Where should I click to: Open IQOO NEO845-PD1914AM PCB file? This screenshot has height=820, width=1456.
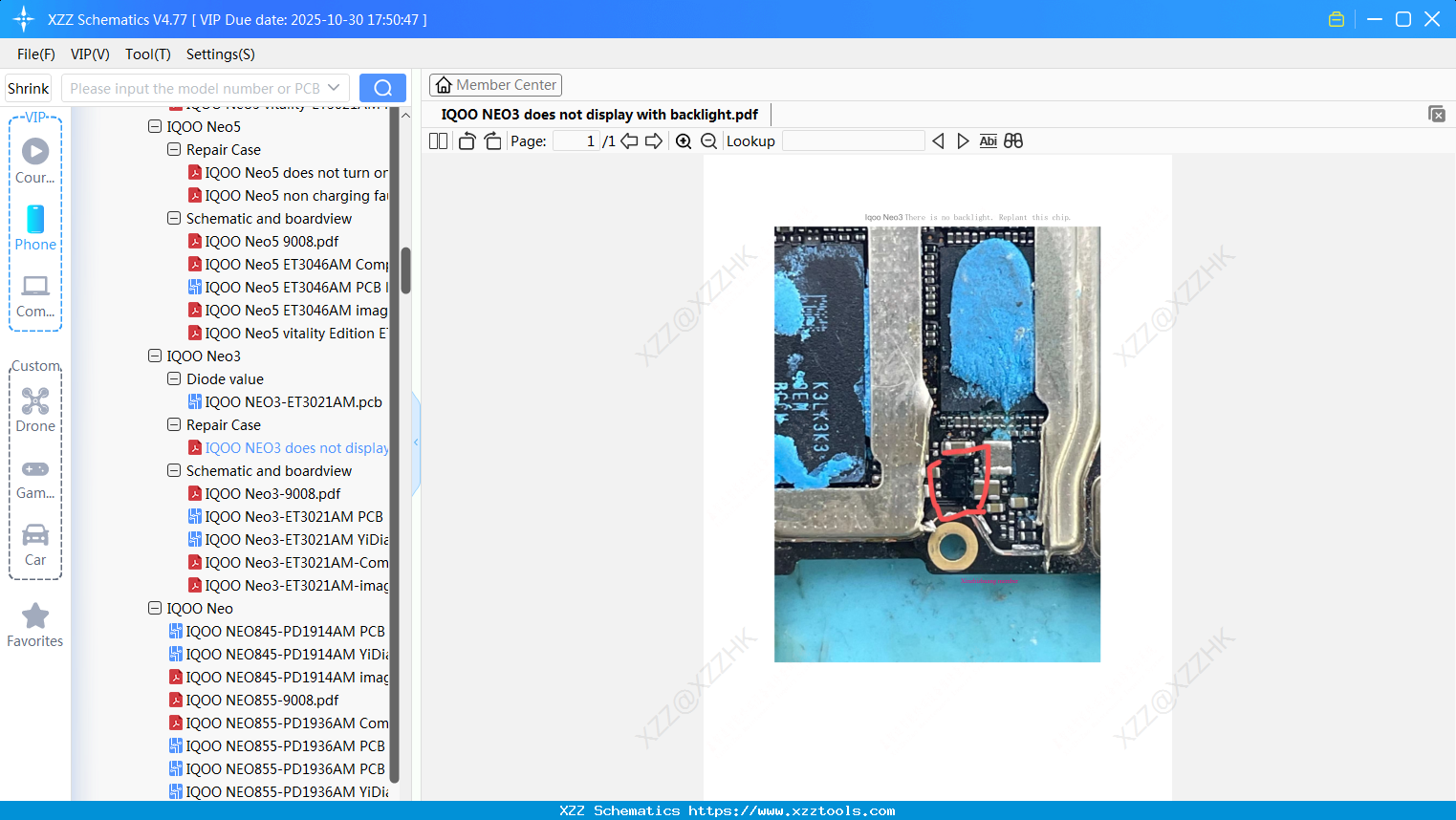click(x=277, y=631)
